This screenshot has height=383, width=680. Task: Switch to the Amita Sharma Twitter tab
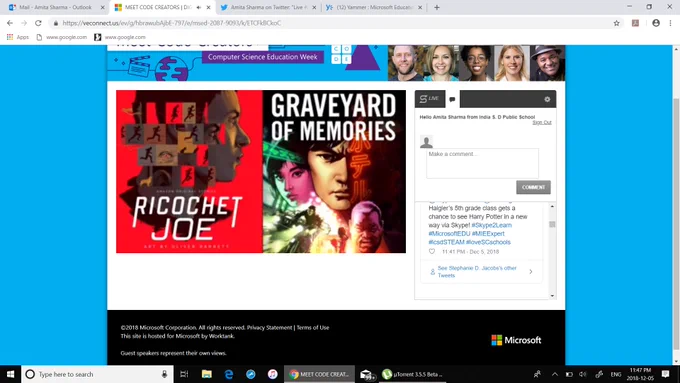point(268,7)
